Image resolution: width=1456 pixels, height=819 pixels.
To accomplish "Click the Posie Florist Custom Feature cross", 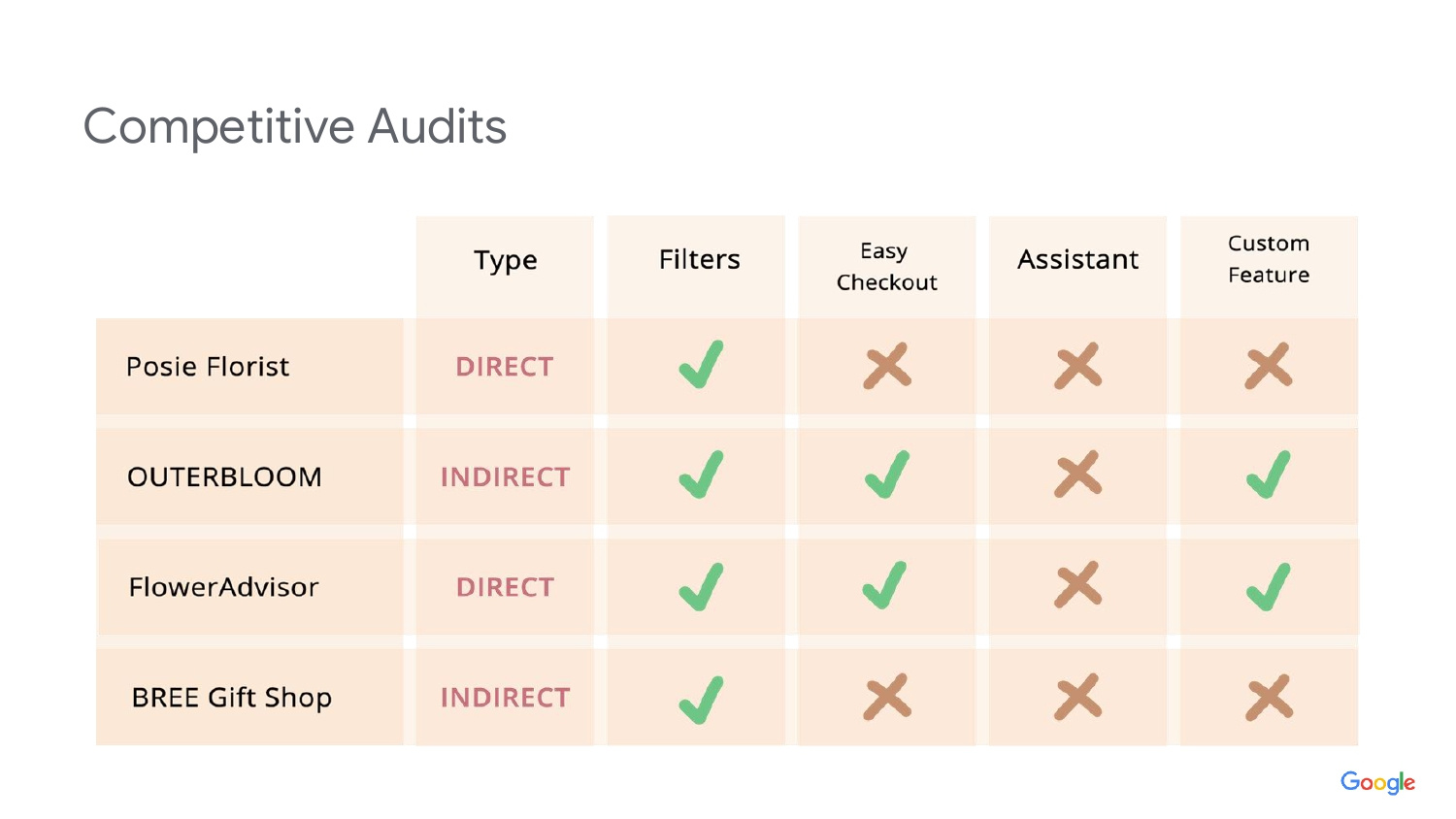I will coord(1269,366).
